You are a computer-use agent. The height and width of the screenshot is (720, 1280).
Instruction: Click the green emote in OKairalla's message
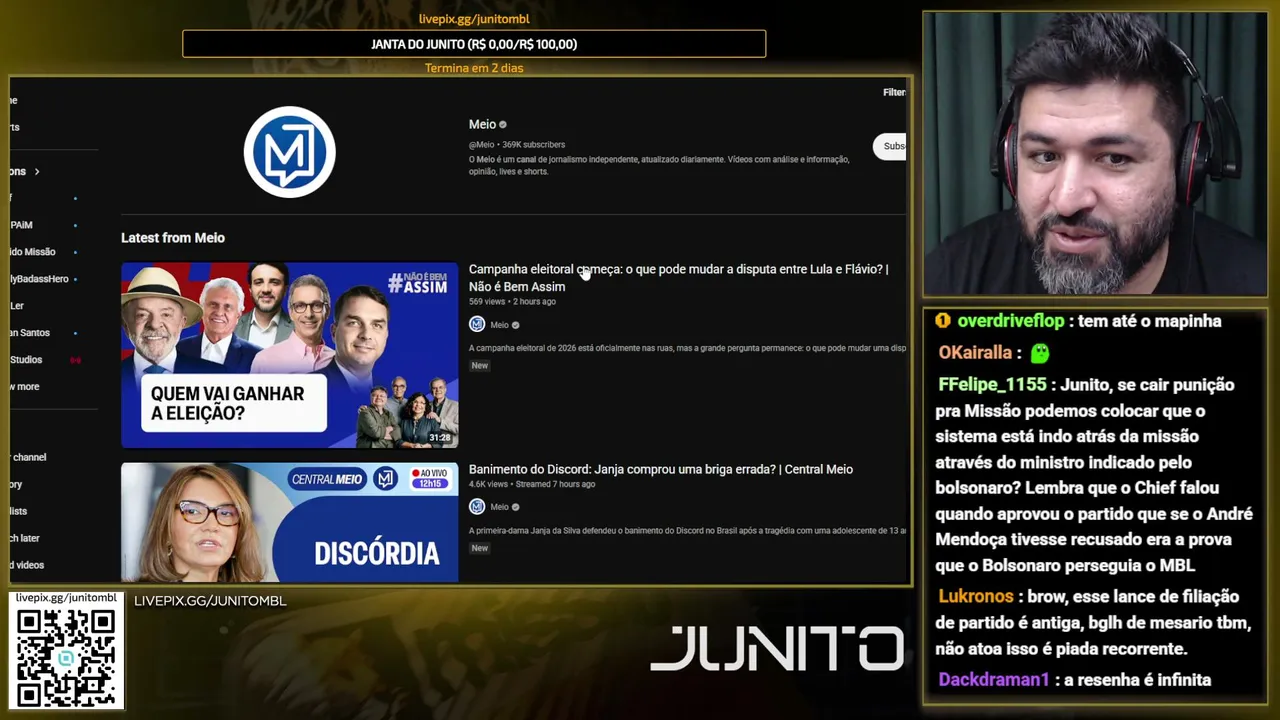click(x=1040, y=353)
